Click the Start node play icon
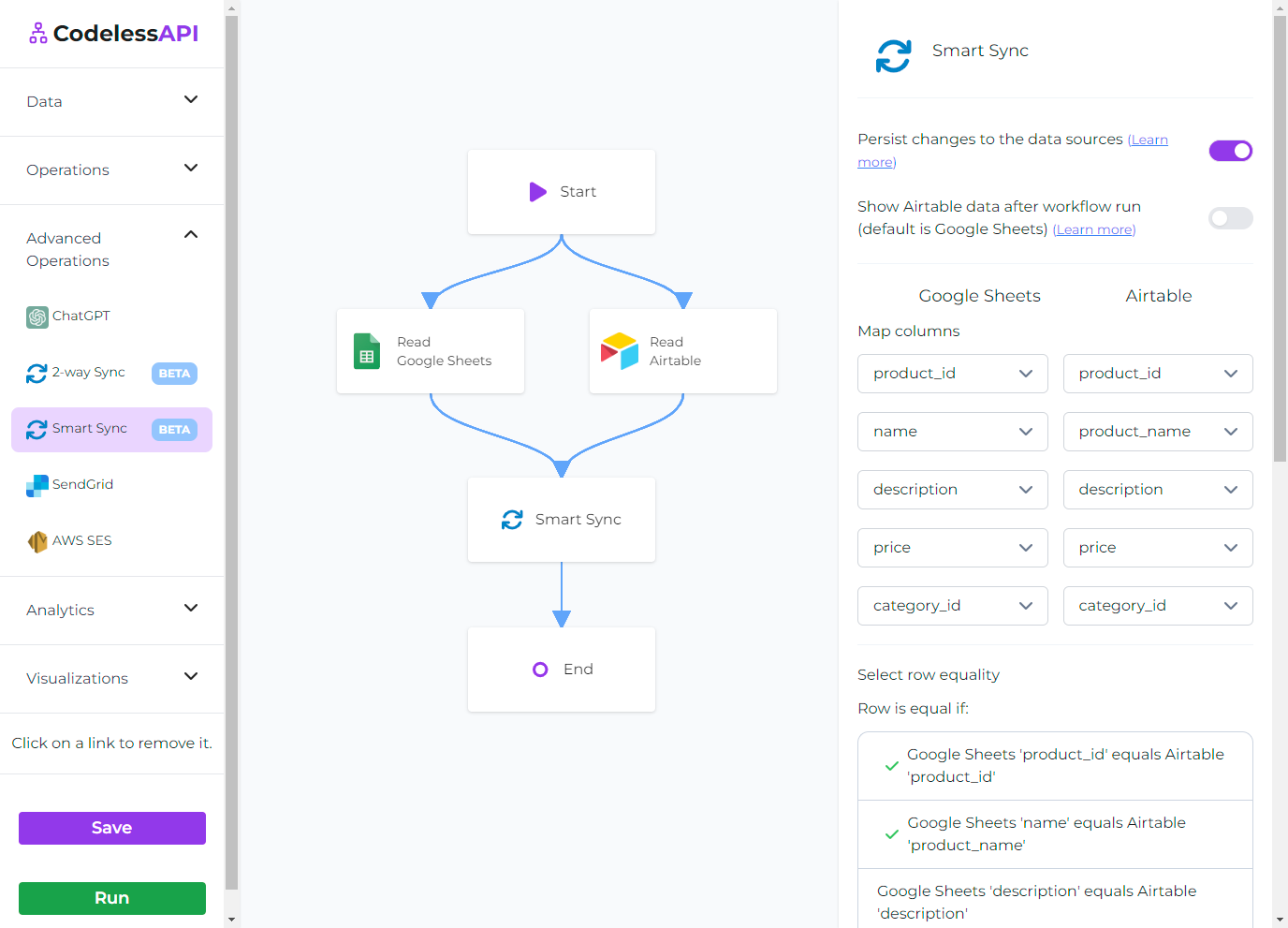The width and height of the screenshot is (1288, 928). click(538, 192)
